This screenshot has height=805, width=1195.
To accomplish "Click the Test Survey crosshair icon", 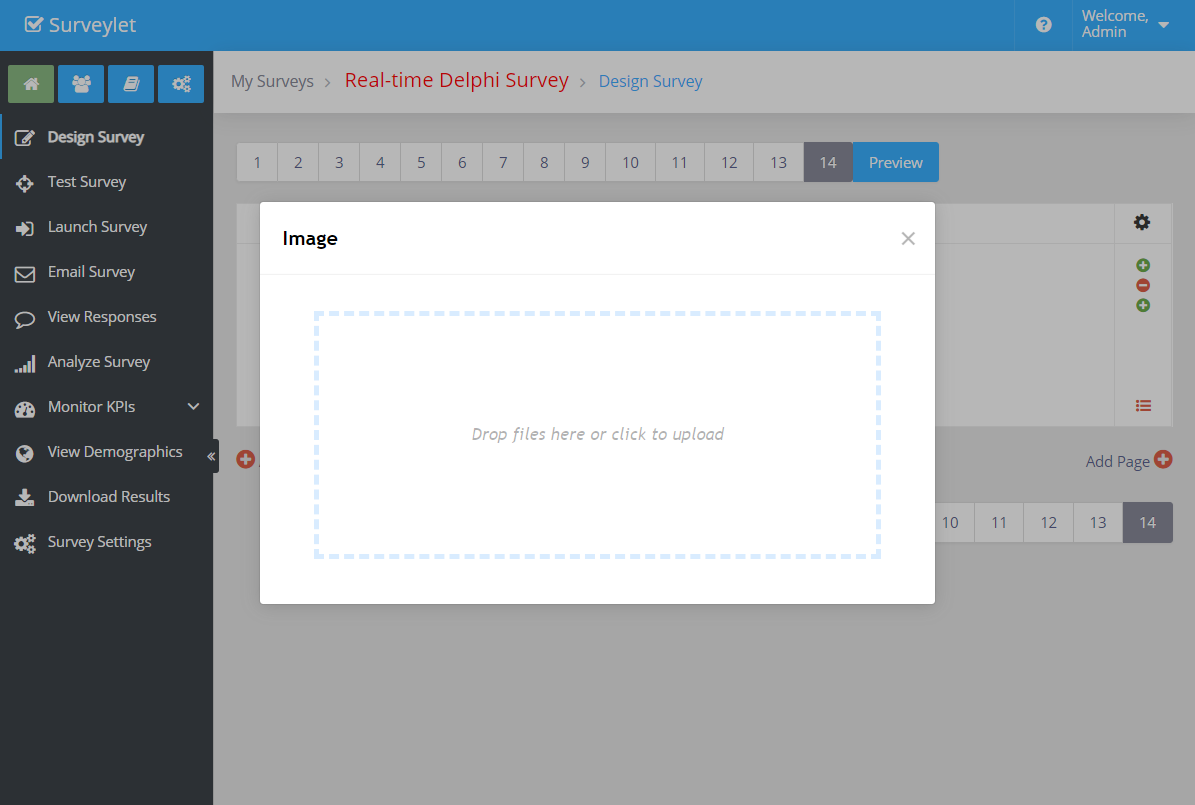I will (24, 183).
